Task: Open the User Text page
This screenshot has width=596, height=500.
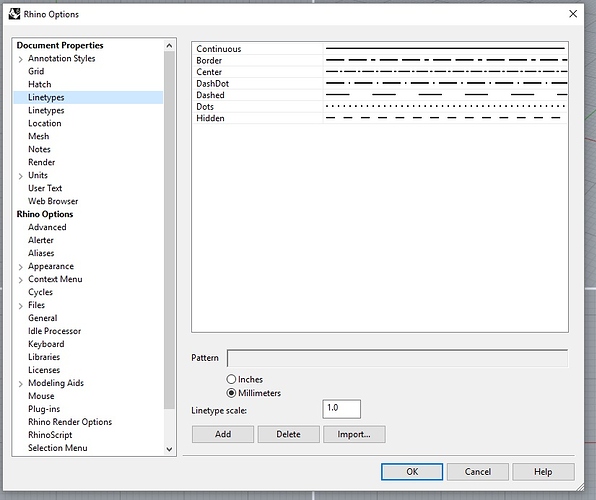Action: click(45, 188)
